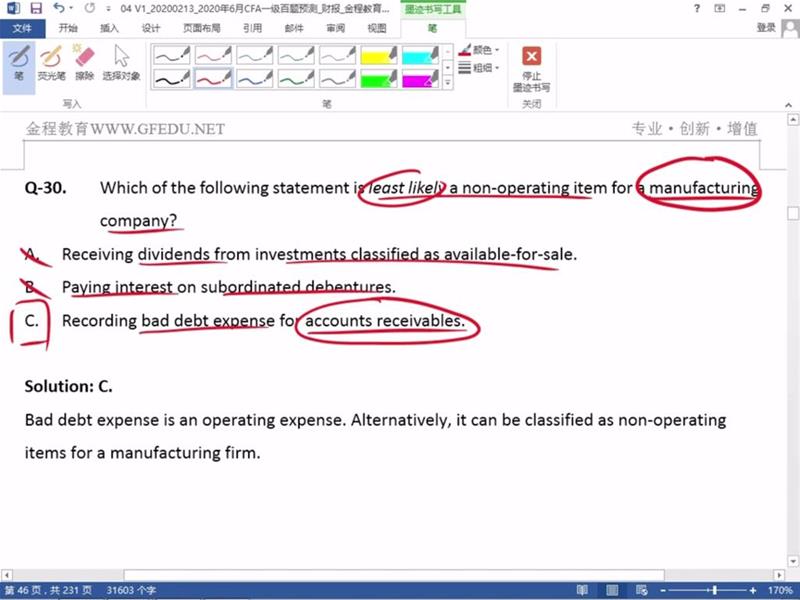Click the 170% zoom level button

click(779, 591)
